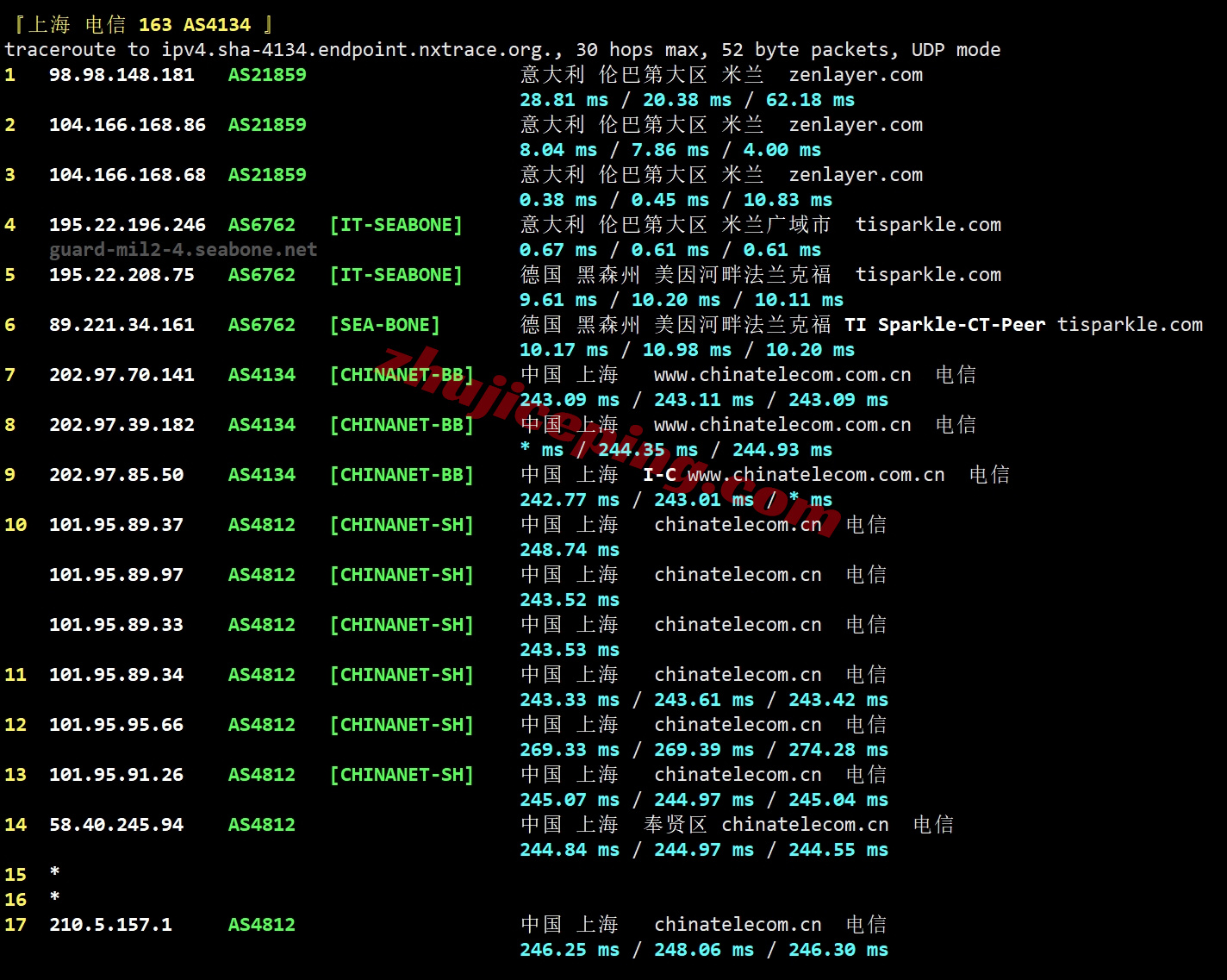Screen dimensions: 1227x980
Task: Click IP address 58.40.245.94
Action: pos(116,825)
